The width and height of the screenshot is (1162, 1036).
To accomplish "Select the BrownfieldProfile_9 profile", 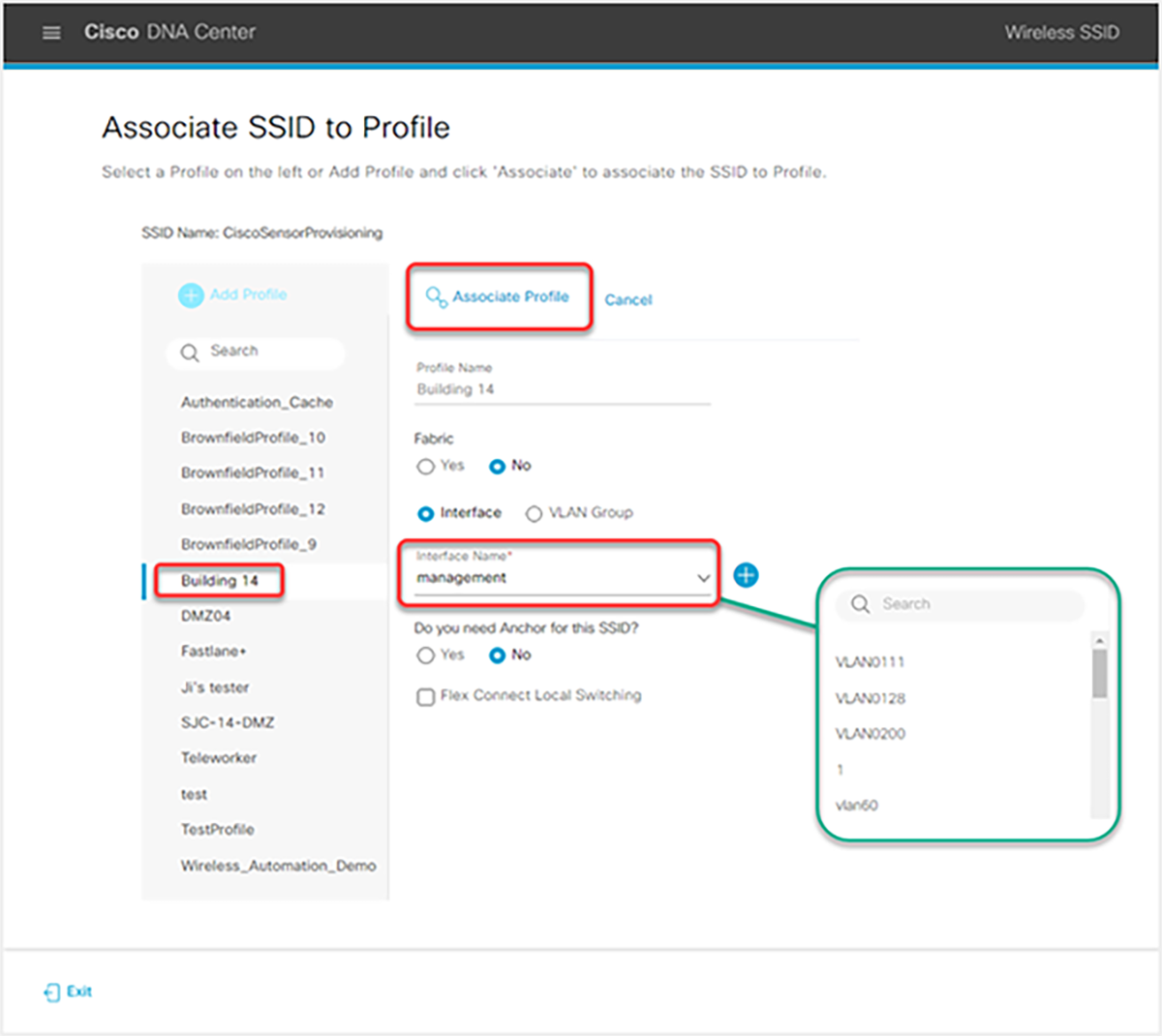I will (x=249, y=544).
